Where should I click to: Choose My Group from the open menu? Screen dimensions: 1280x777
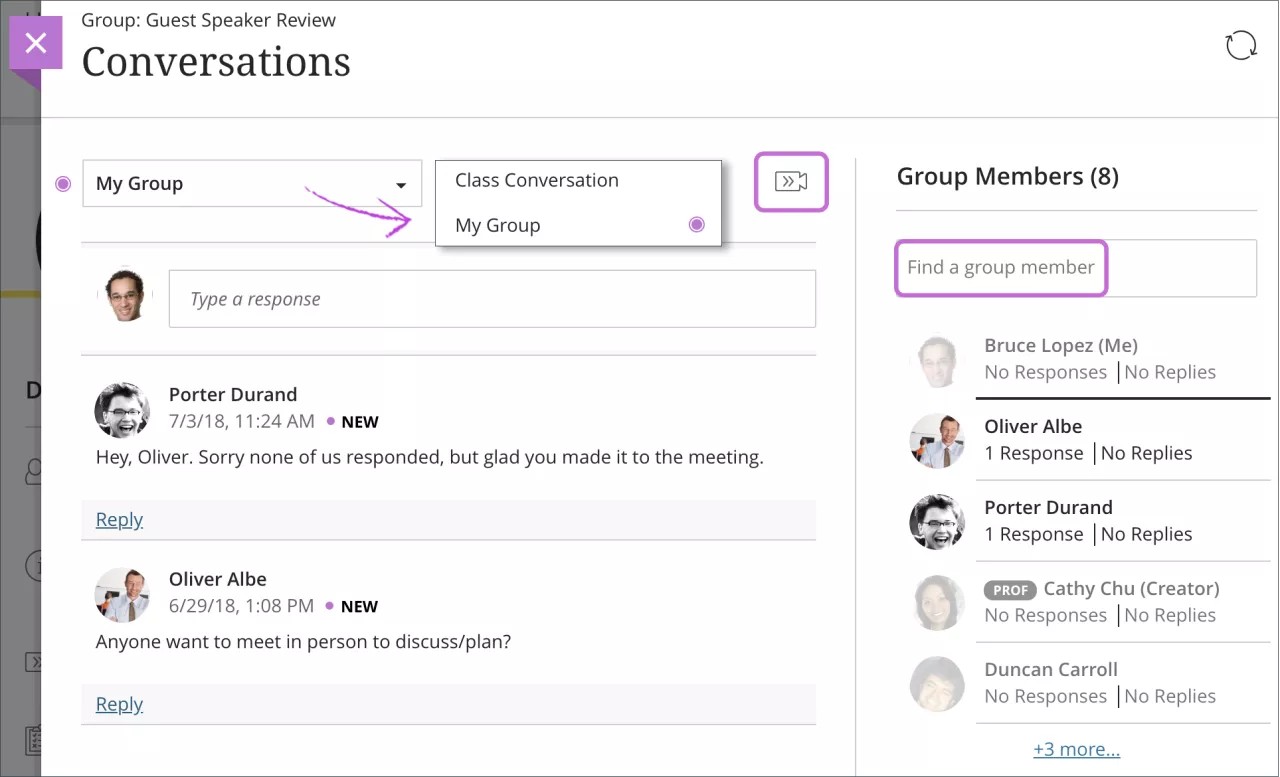(497, 224)
